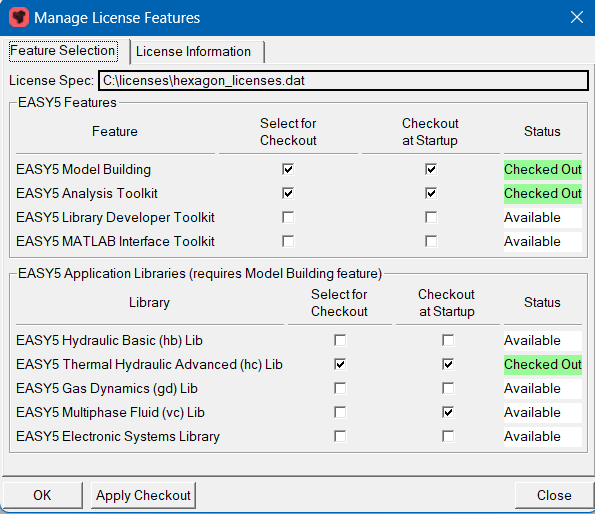Screen dimensions: 595x514
Task: Click the EASY5 Electronic Systems Library label
Action: click(x=118, y=437)
